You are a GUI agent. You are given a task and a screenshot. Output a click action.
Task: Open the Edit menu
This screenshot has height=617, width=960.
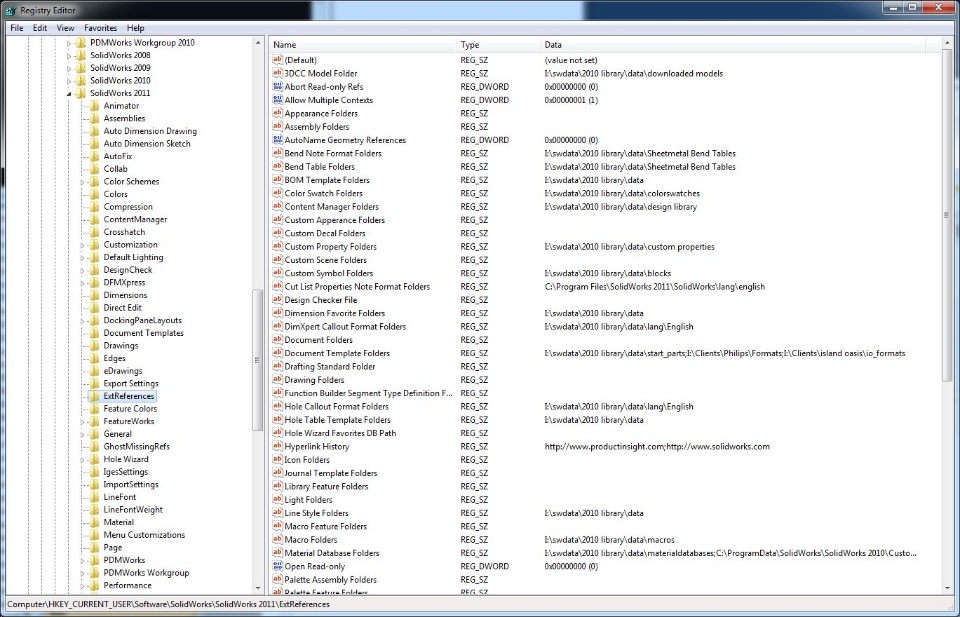click(40, 28)
